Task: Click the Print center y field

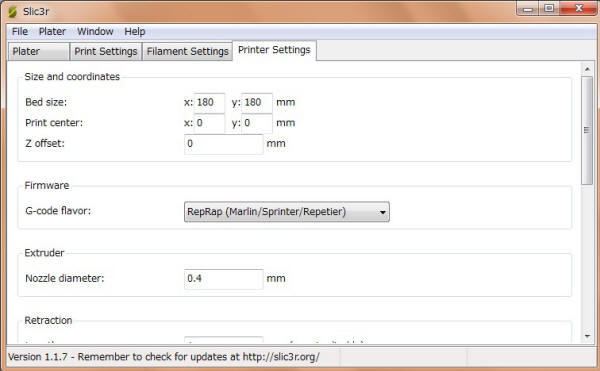Action: [257, 123]
